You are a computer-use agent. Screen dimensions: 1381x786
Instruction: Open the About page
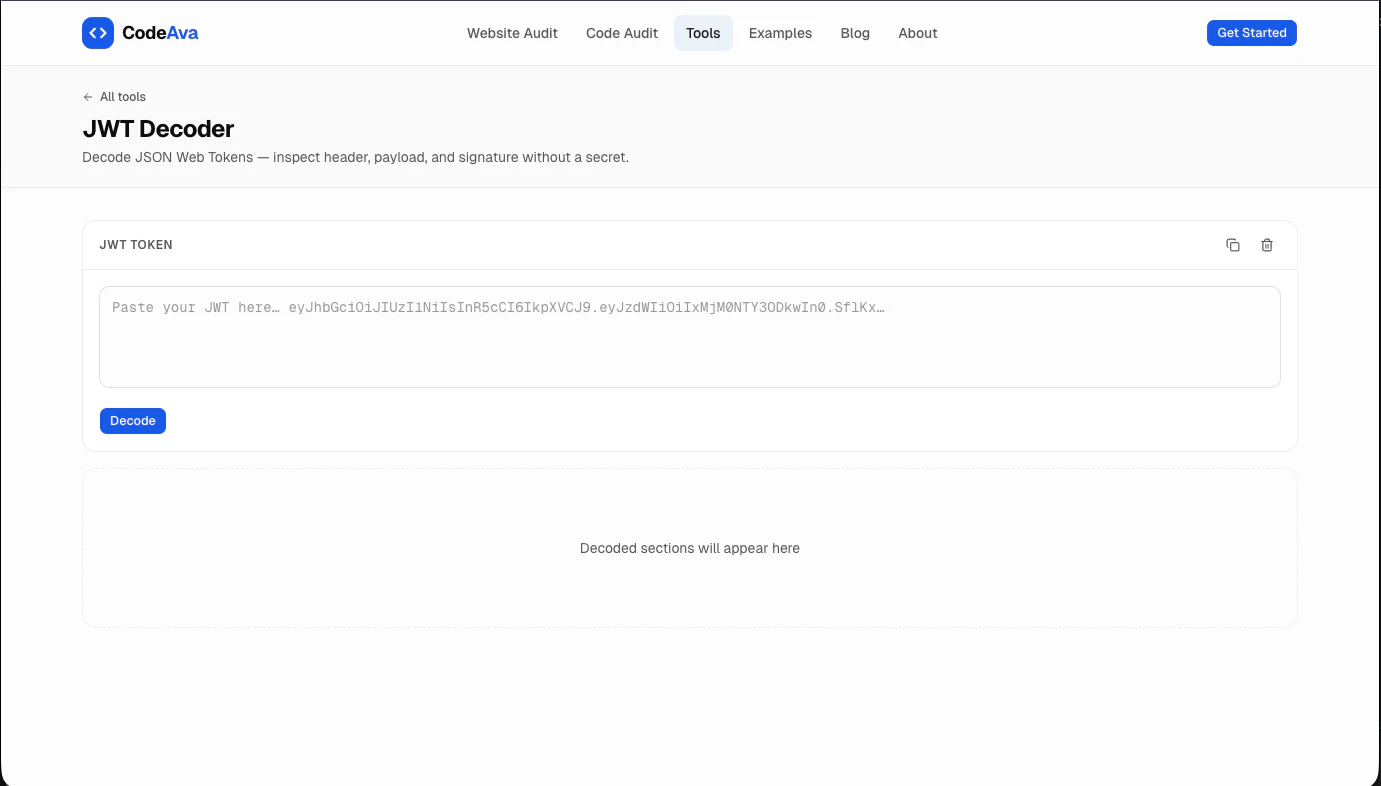pos(917,33)
